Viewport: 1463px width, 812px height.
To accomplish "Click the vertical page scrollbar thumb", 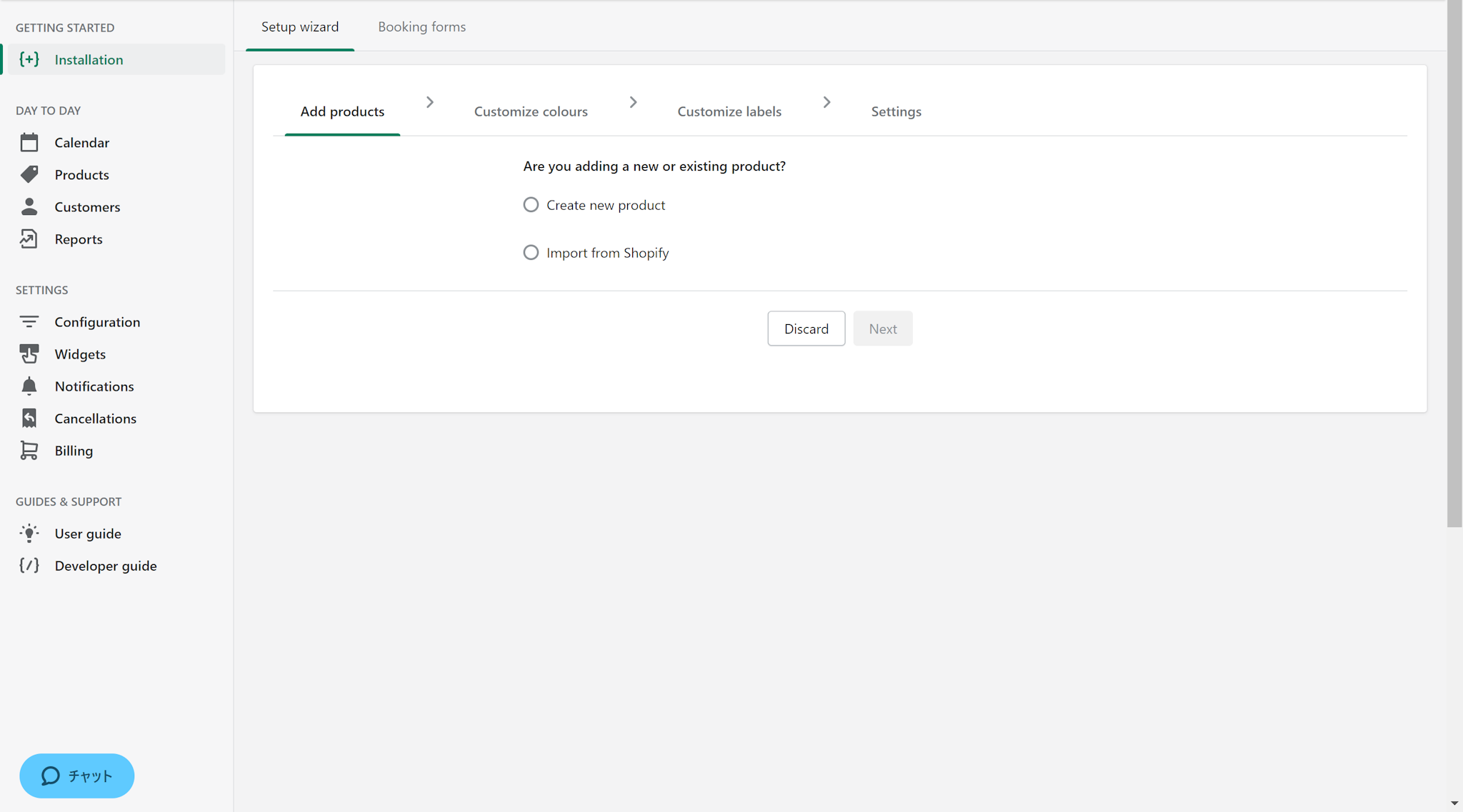I will [1454, 264].
